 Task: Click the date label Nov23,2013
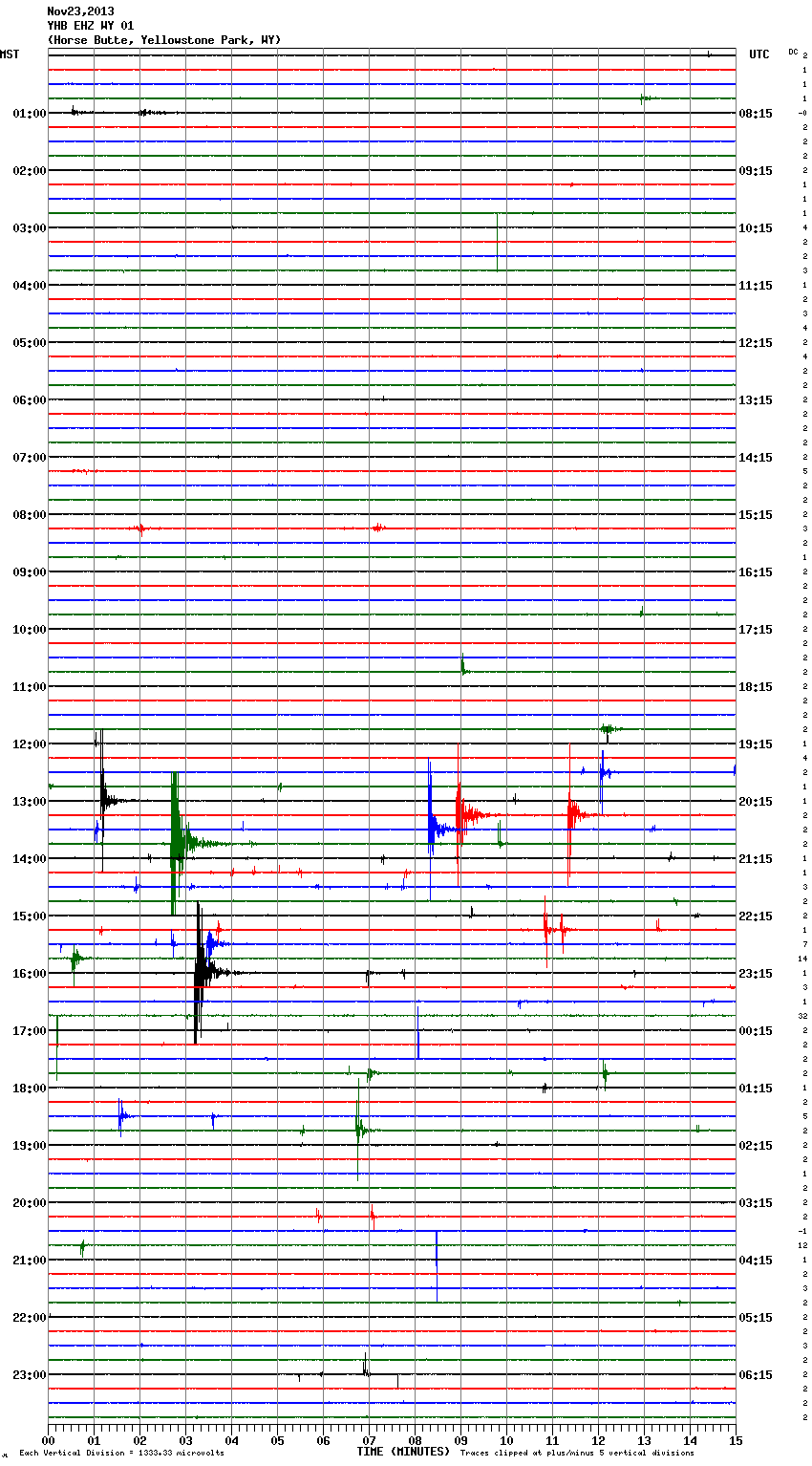pyautogui.click(x=80, y=11)
